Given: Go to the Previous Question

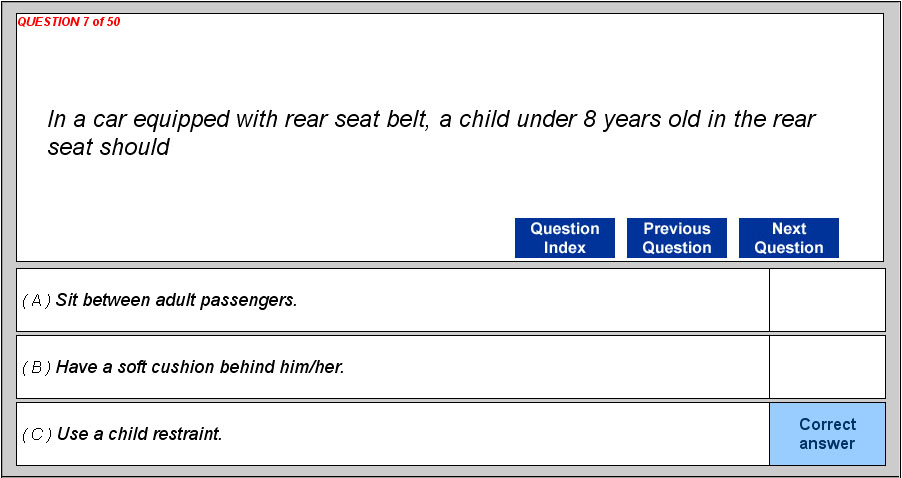Looking at the screenshot, I should [x=676, y=238].
